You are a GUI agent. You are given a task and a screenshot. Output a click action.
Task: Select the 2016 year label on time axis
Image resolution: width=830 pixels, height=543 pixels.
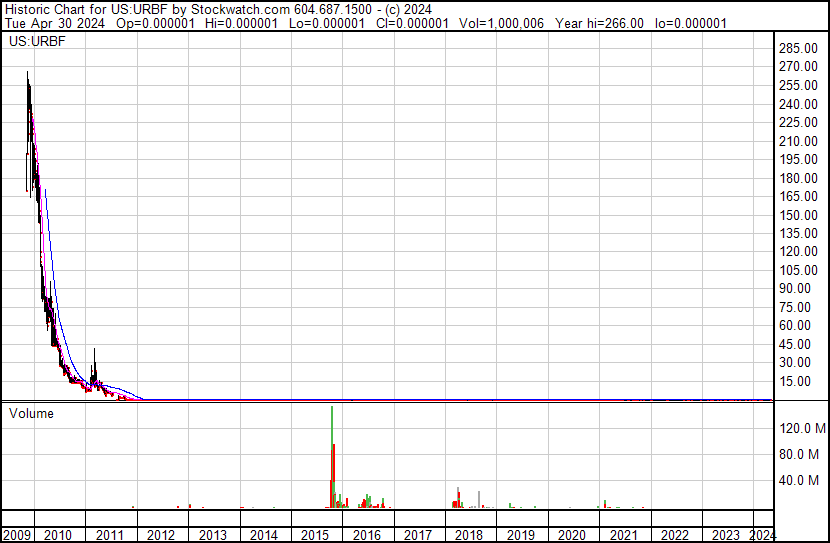tap(367, 535)
